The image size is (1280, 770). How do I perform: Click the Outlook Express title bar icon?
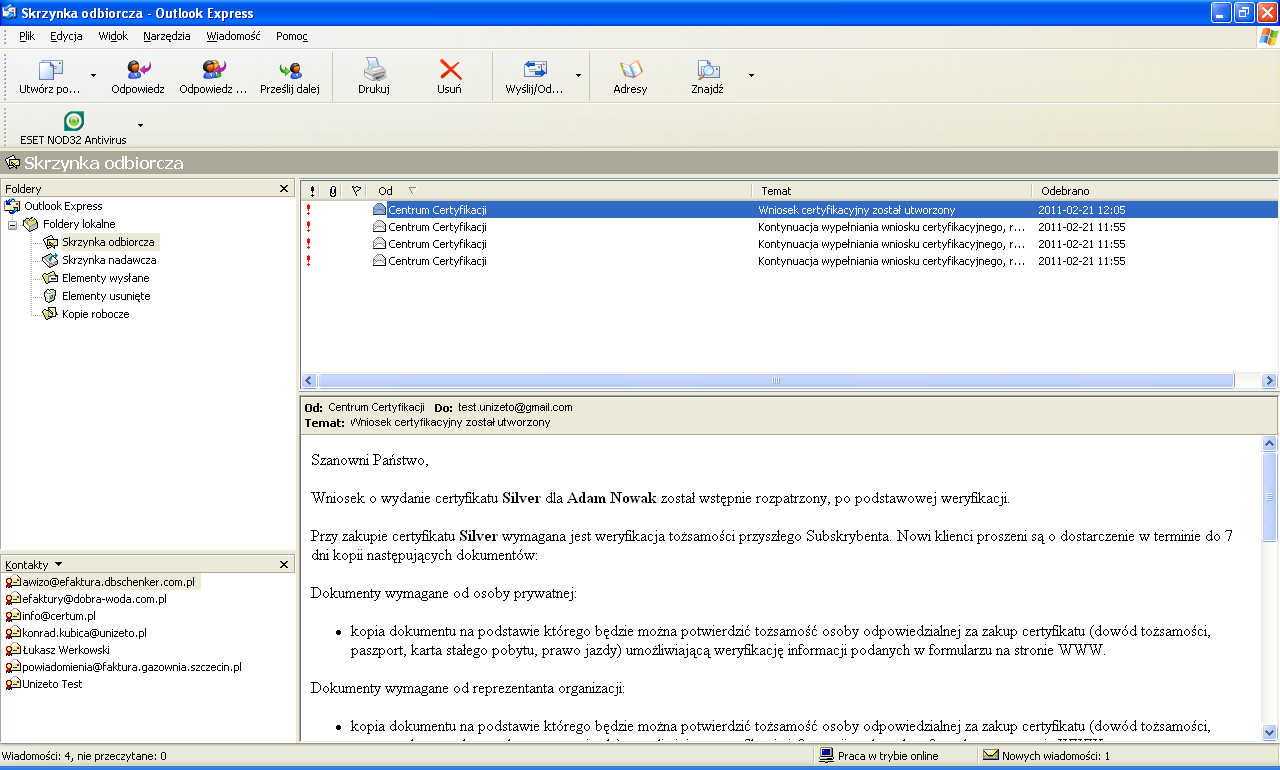click(x=9, y=12)
